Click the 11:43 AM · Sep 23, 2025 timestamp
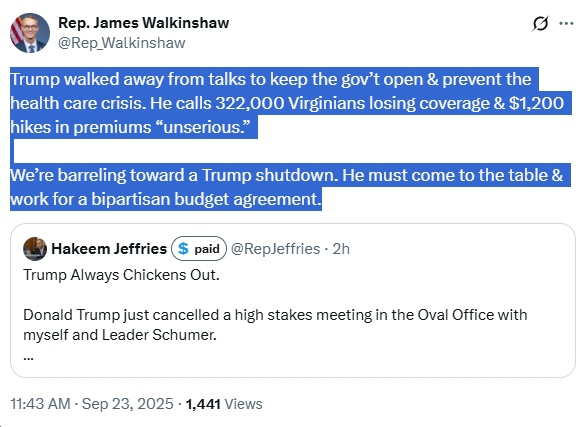 tap(91, 404)
